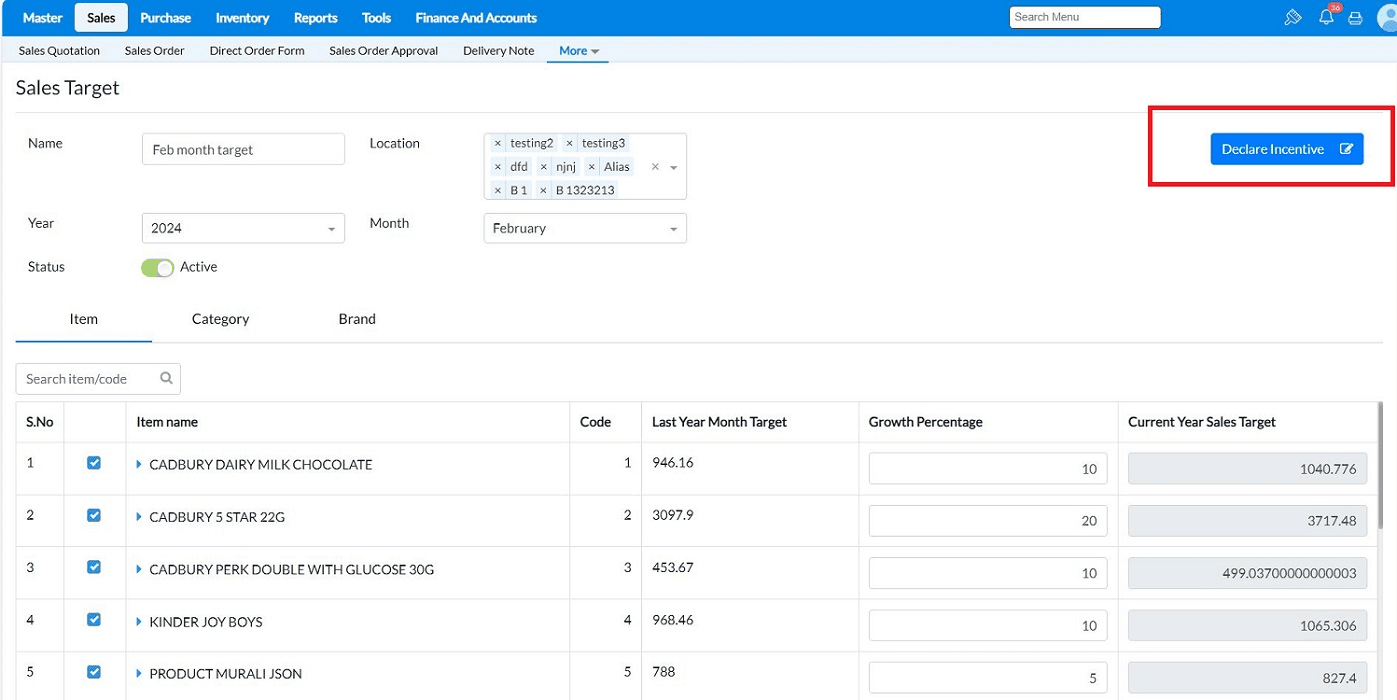Toggle the Active status switch
The height and width of the screenshot is (700, 1397).
click(158, 268)
